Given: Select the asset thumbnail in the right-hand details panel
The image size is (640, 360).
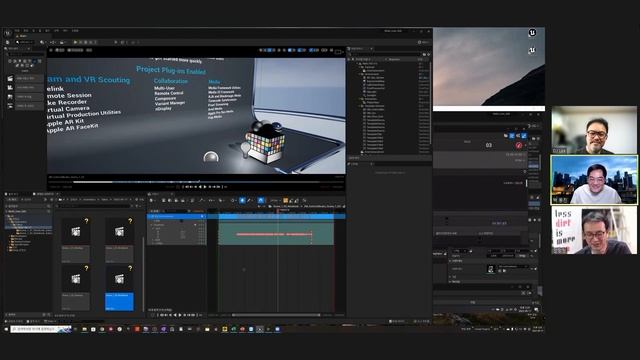Looking at the screenshot, I should (x=491, y=269).
